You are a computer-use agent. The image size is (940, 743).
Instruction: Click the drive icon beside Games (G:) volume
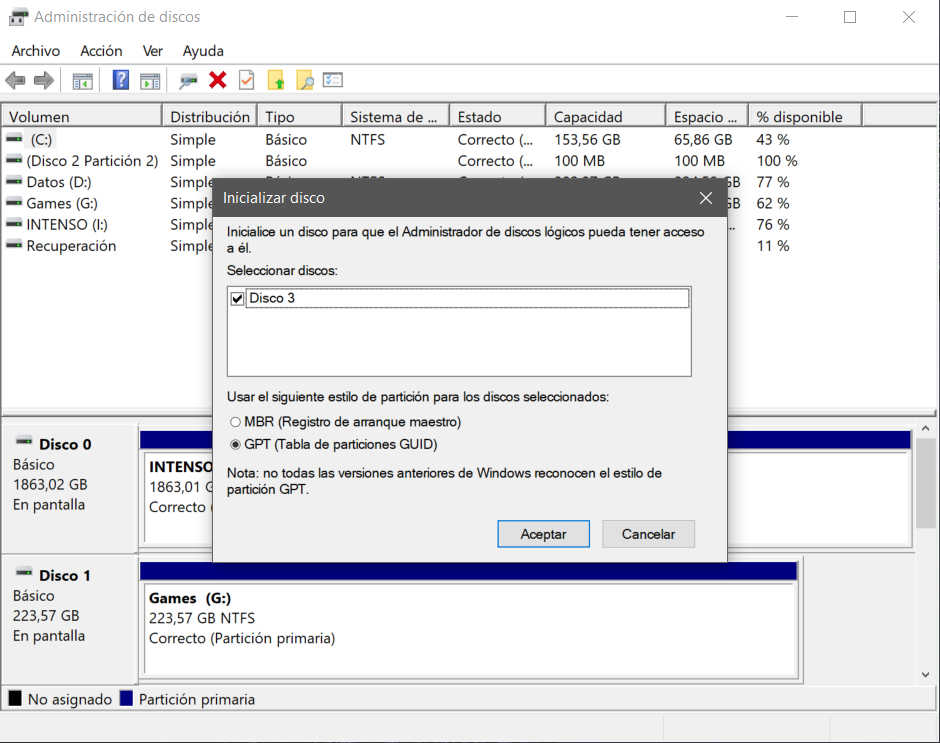coord(14,202)
